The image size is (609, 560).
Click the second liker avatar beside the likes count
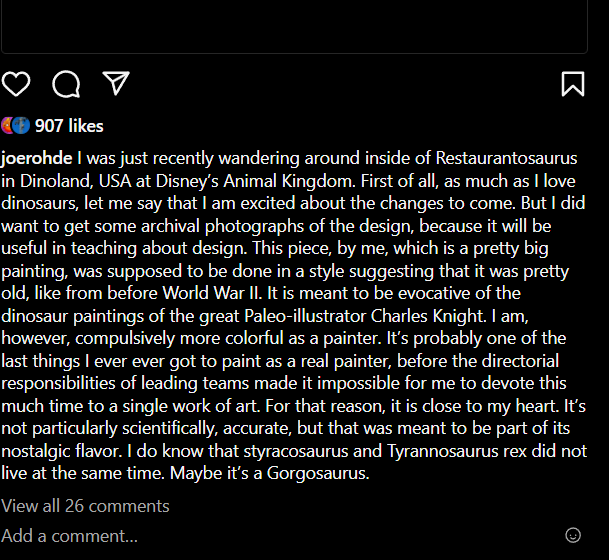pos(22,125)
